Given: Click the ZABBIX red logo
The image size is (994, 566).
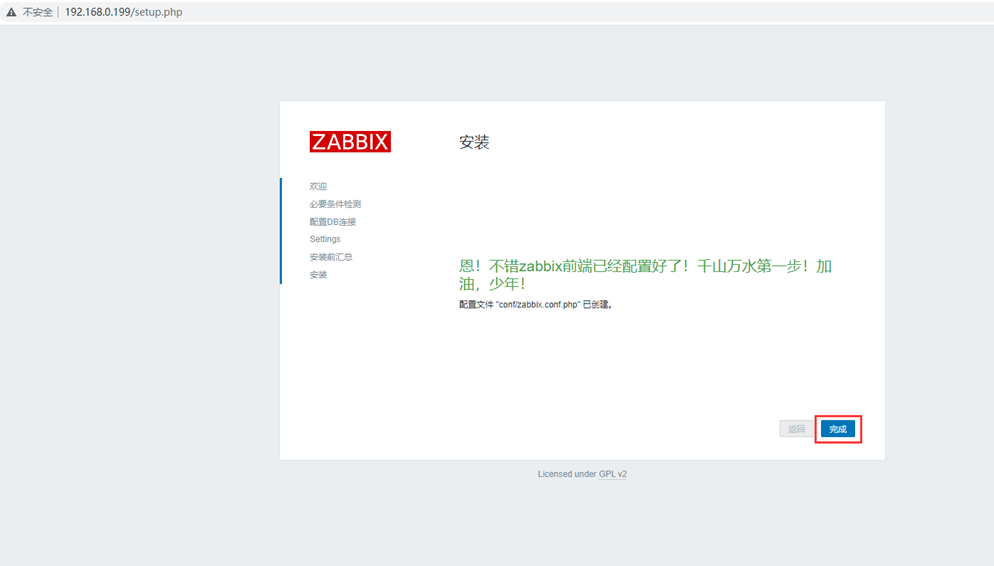Looking at the screenshot, I should [350, 141].
